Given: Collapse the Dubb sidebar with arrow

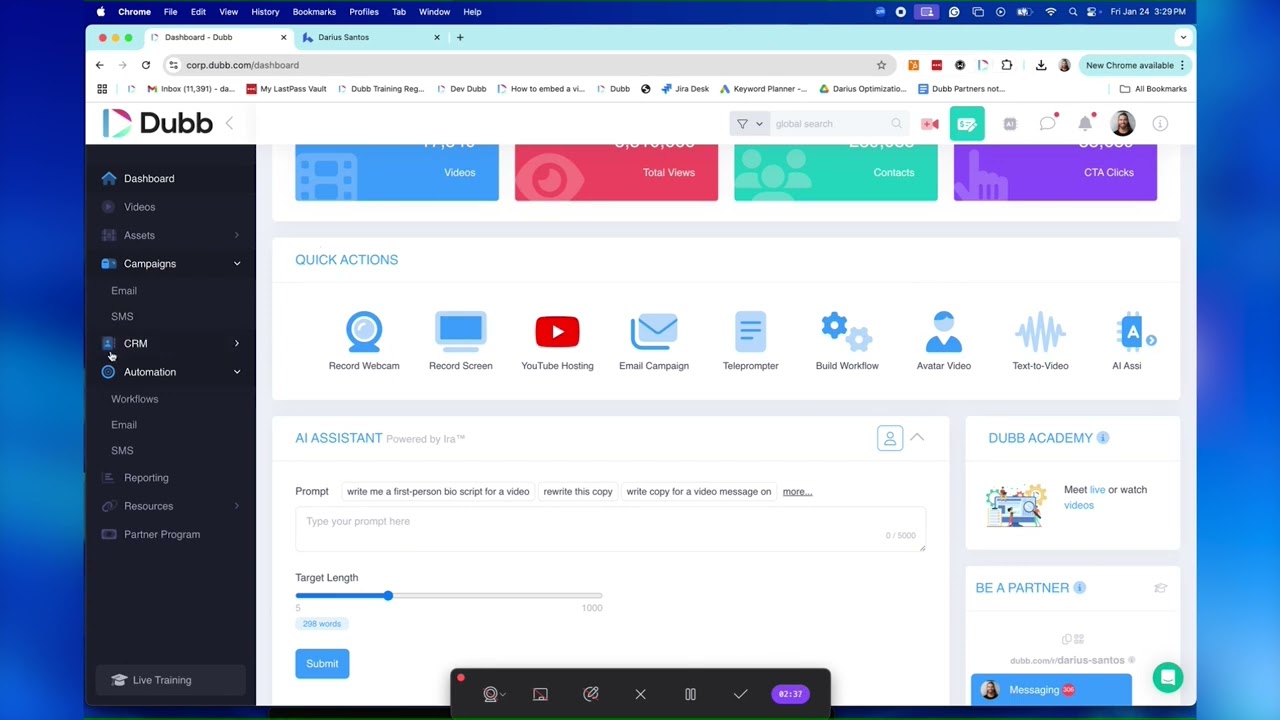Looking at the screenshot, I should (229, 123).
